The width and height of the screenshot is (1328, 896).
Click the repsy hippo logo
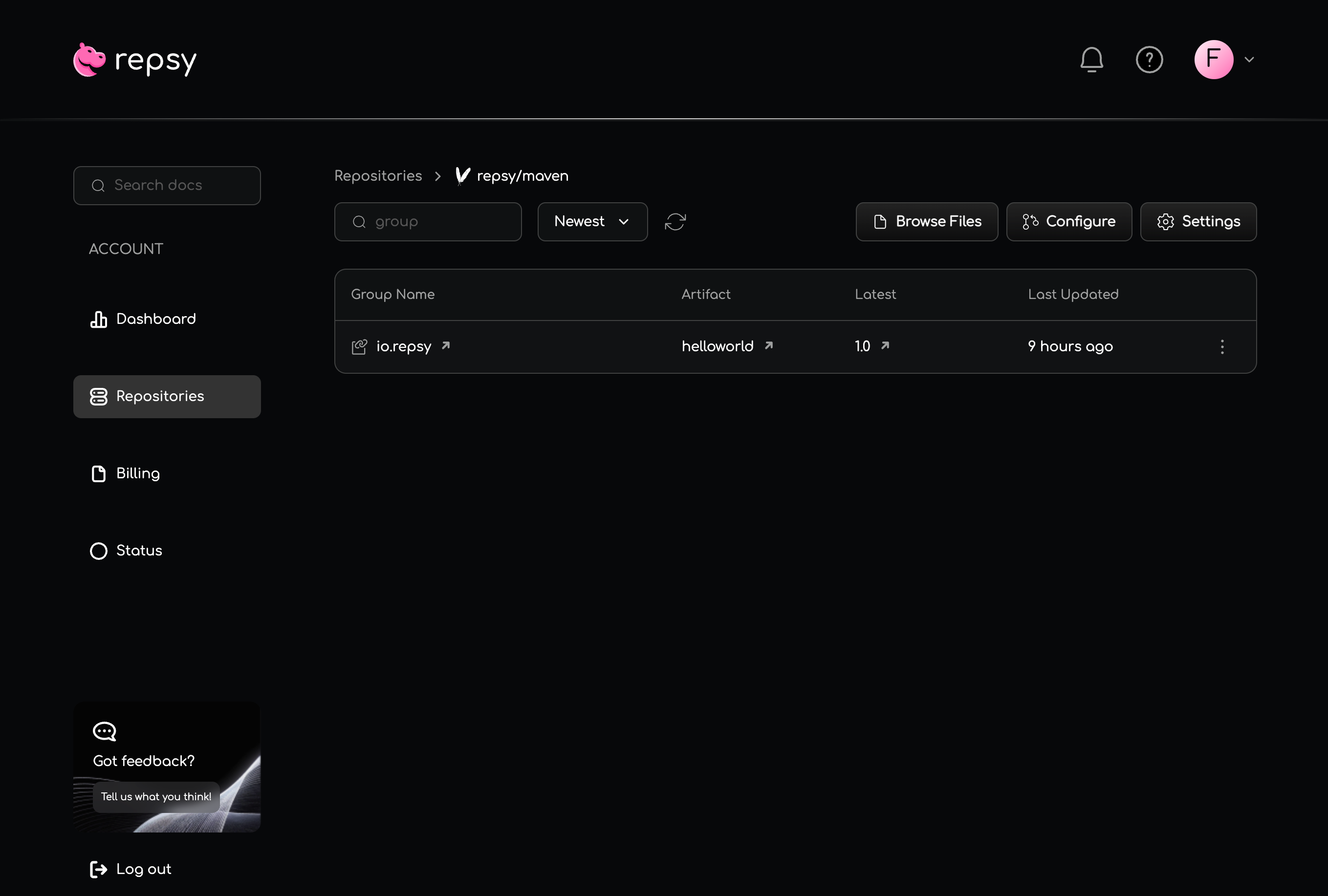coord(90,60)
